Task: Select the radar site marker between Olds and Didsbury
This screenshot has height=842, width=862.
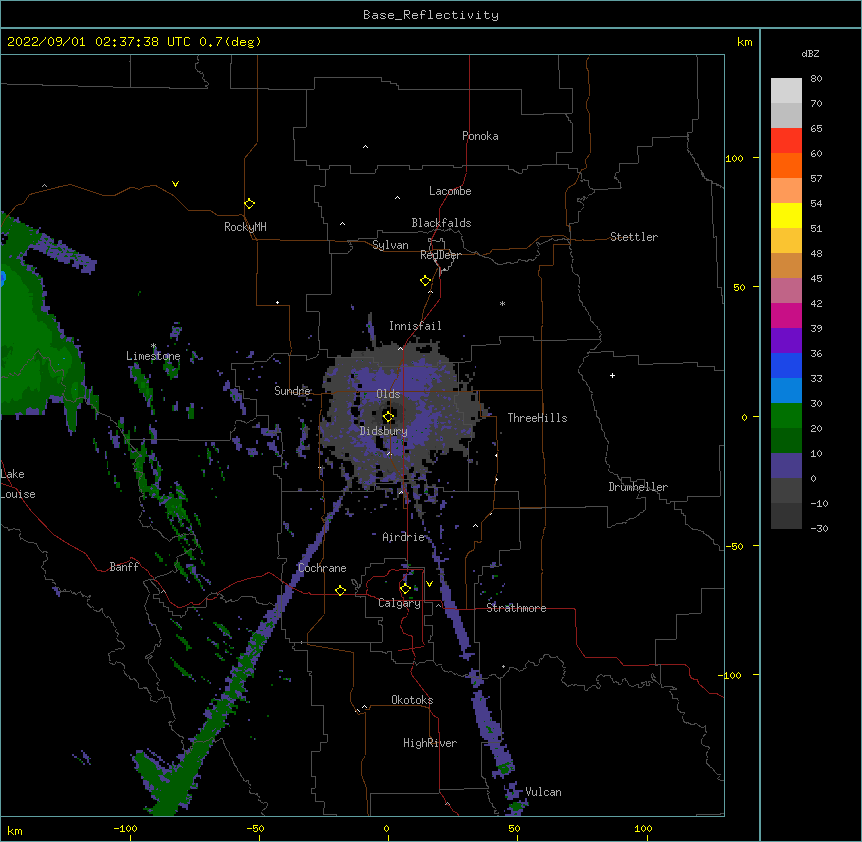Action: 388,416
